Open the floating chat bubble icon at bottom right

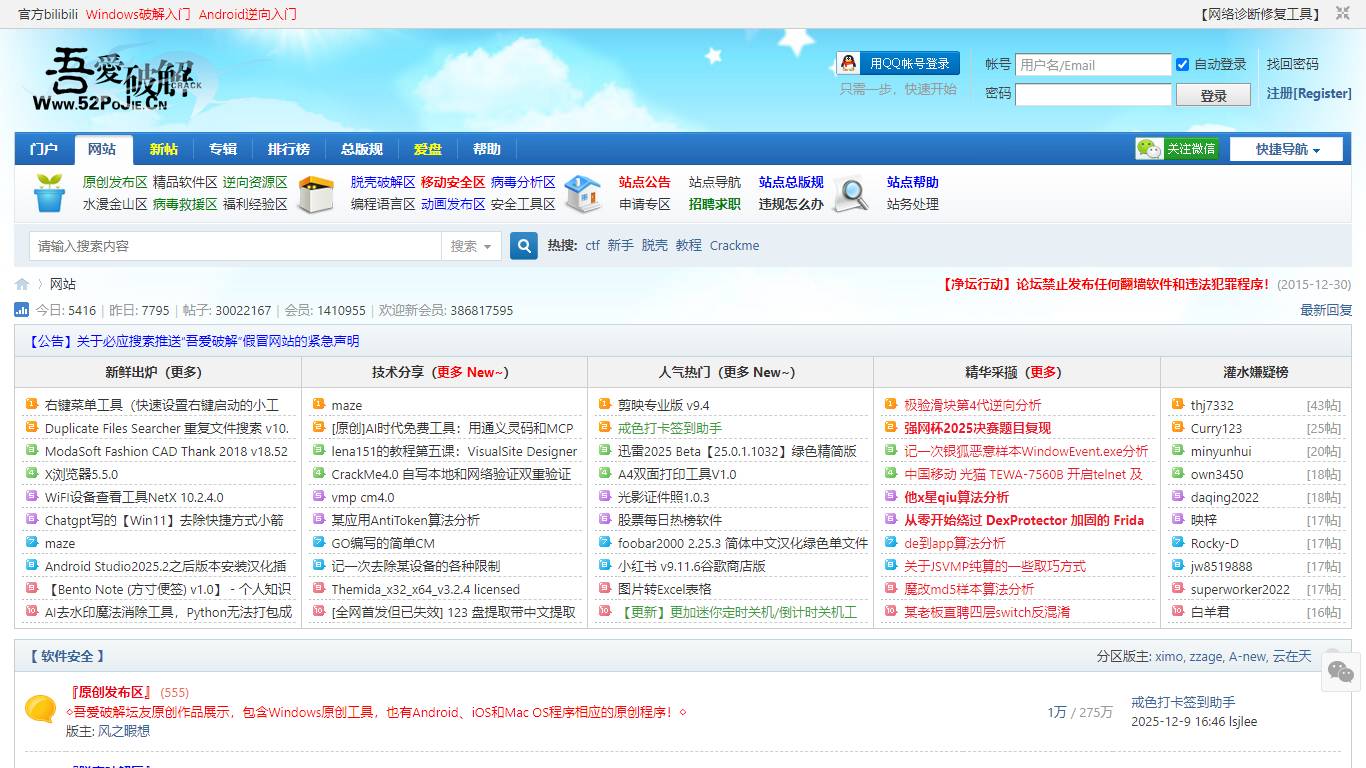click(x=1340, y=671)
